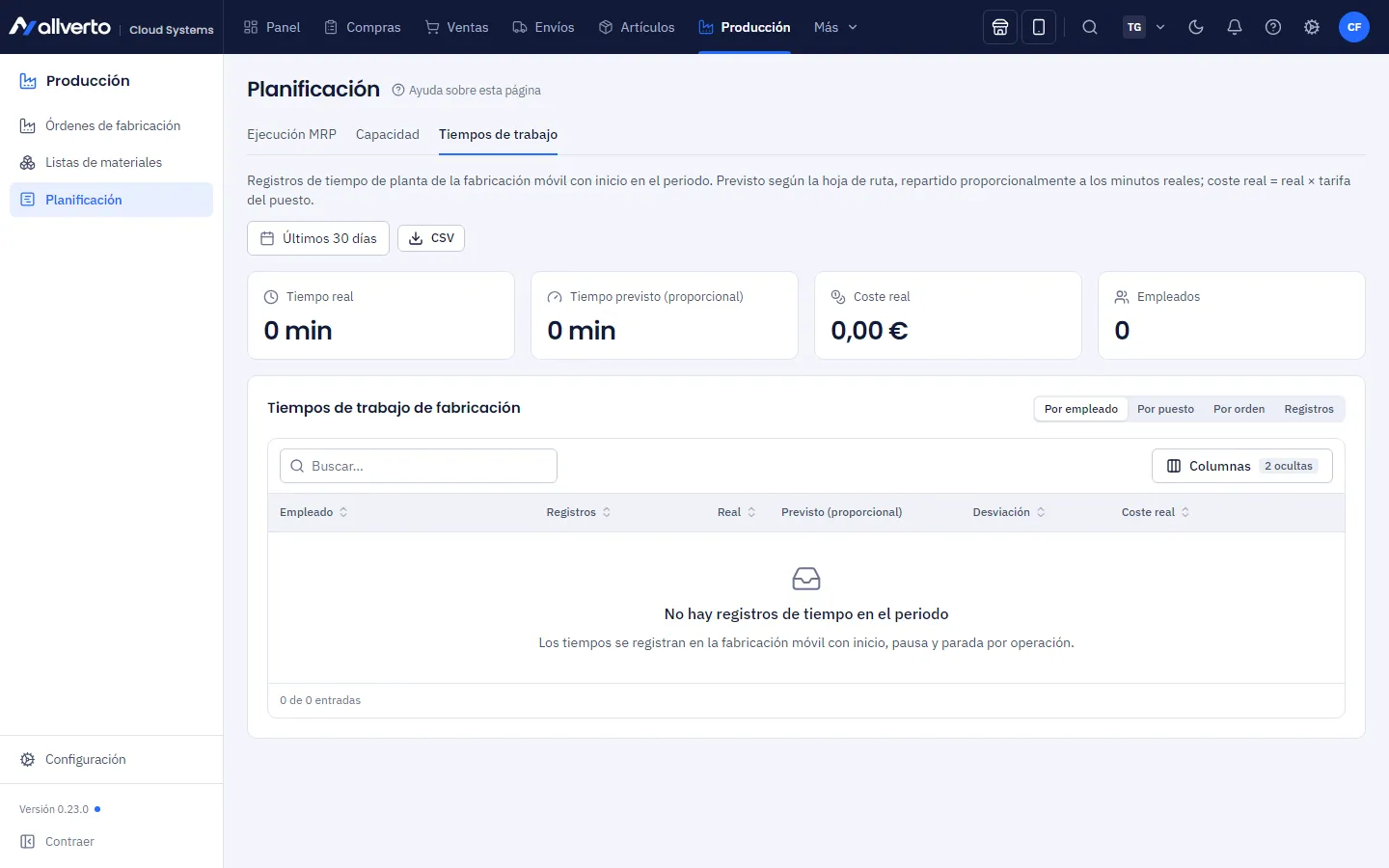Open notifications bell icon
The image size is (1389, 868).
(x=1235, y=27)
